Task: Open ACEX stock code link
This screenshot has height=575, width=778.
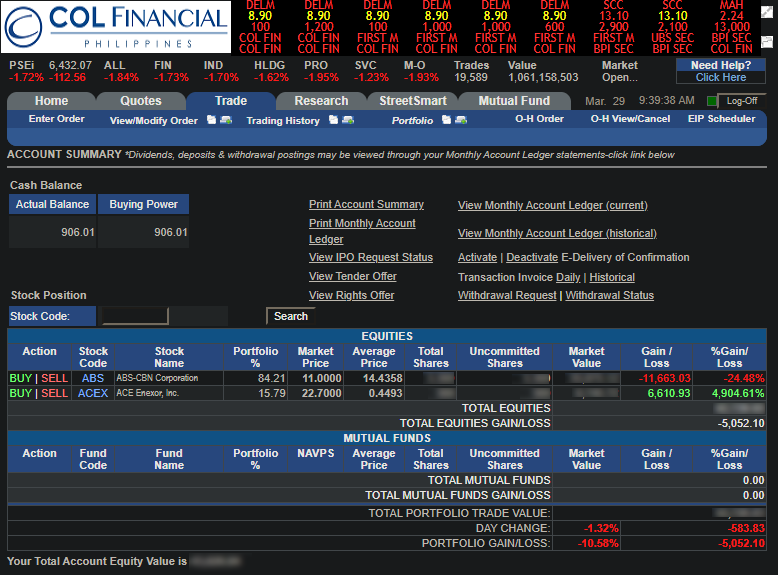Action: [x=93, y=393]
